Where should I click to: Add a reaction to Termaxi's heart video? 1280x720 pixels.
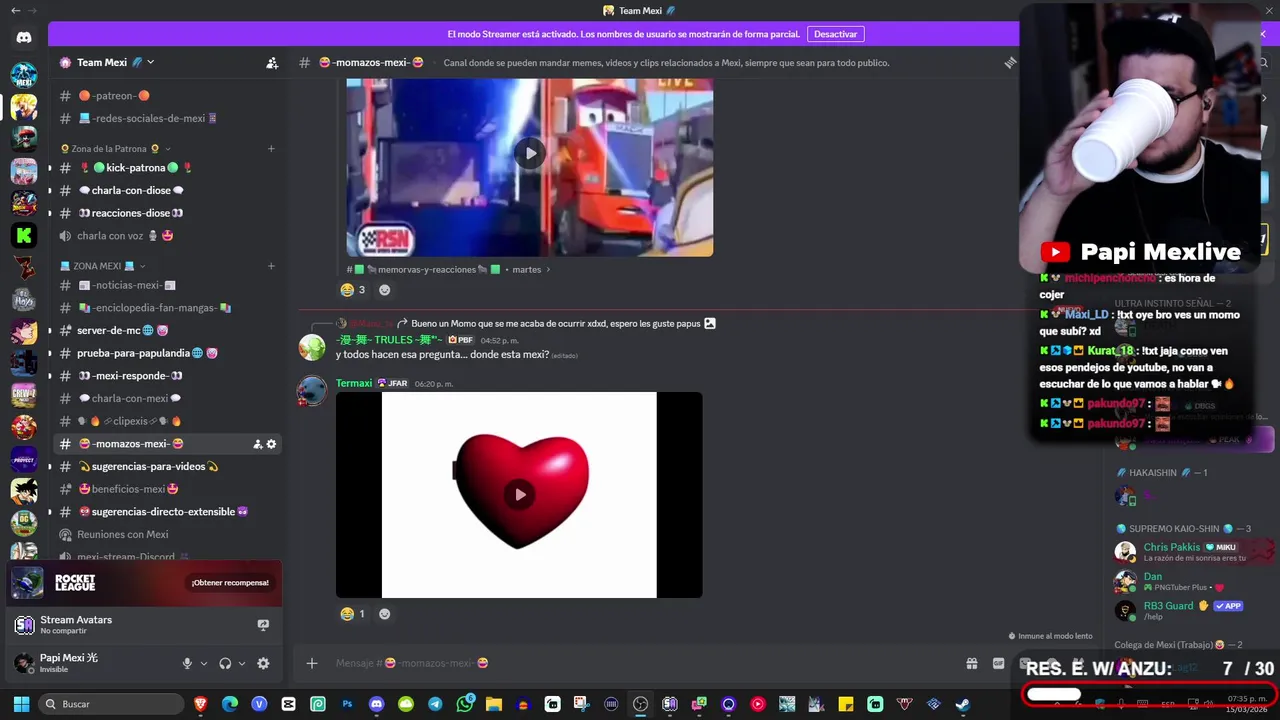click(x=384, y=614)
